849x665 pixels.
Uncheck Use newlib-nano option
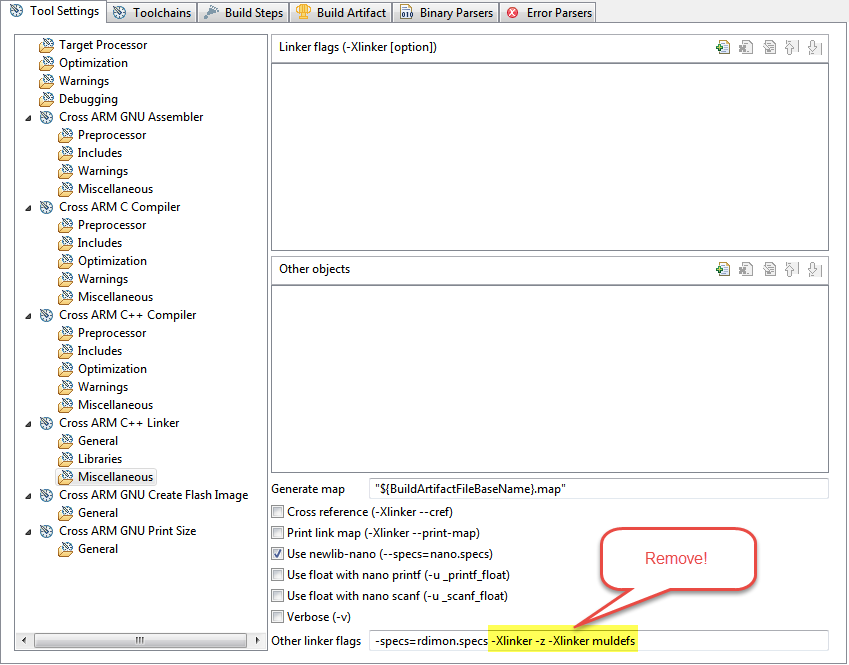coord(278,554)
